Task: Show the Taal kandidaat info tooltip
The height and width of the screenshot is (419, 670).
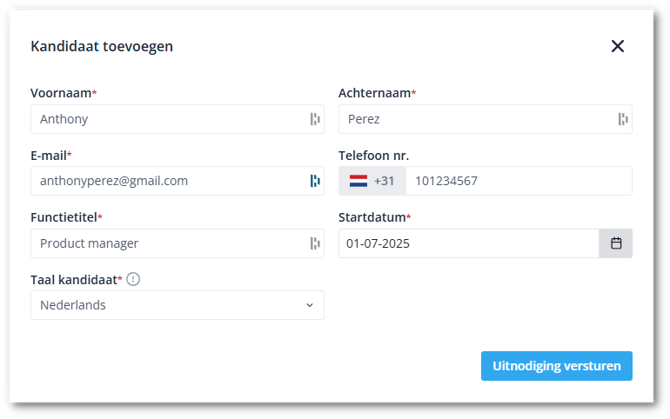Action: (133, 279)
